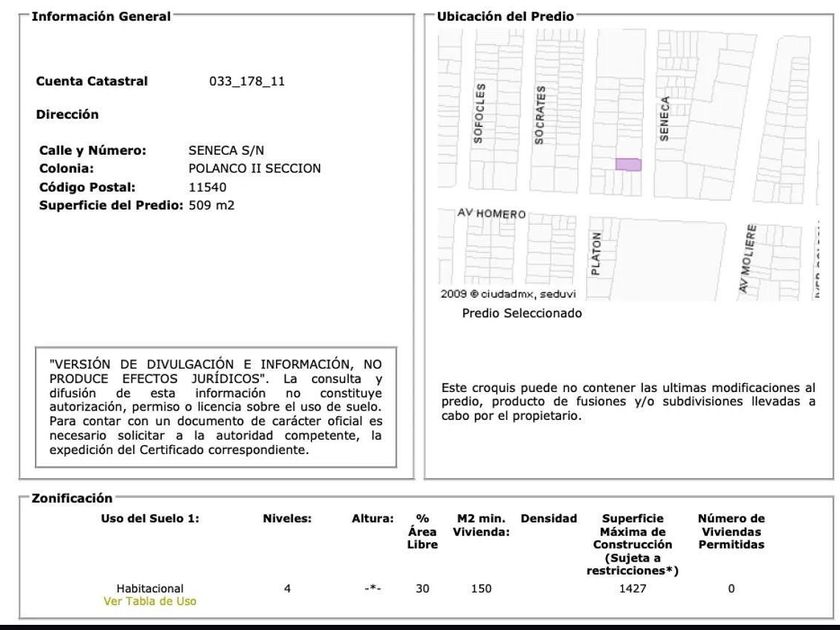Click the 509 m2 surface value
The height and width of the screenshot is (630, 840).
click(x=212, y=206)
